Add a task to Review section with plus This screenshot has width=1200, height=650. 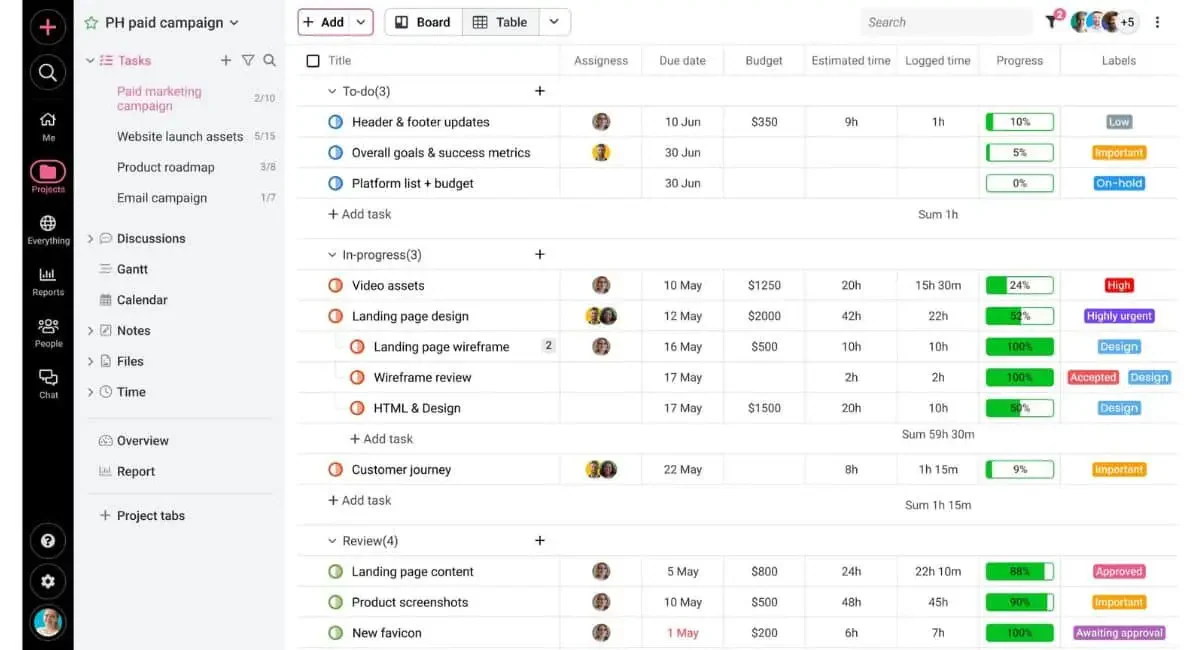(540, 540)
